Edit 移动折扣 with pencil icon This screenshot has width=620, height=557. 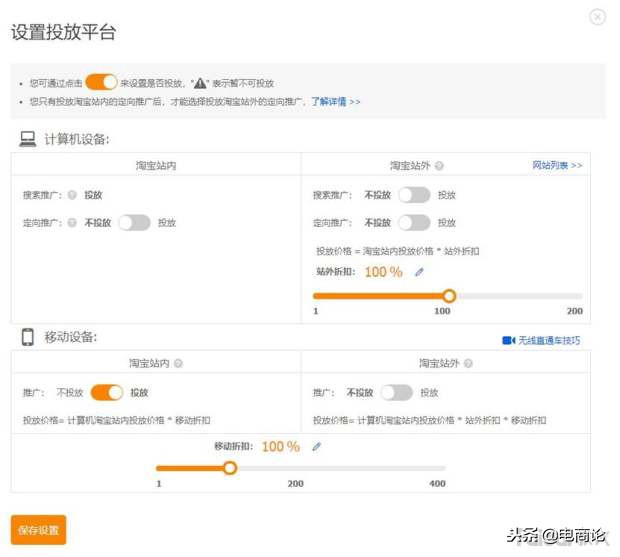[316, 447]
